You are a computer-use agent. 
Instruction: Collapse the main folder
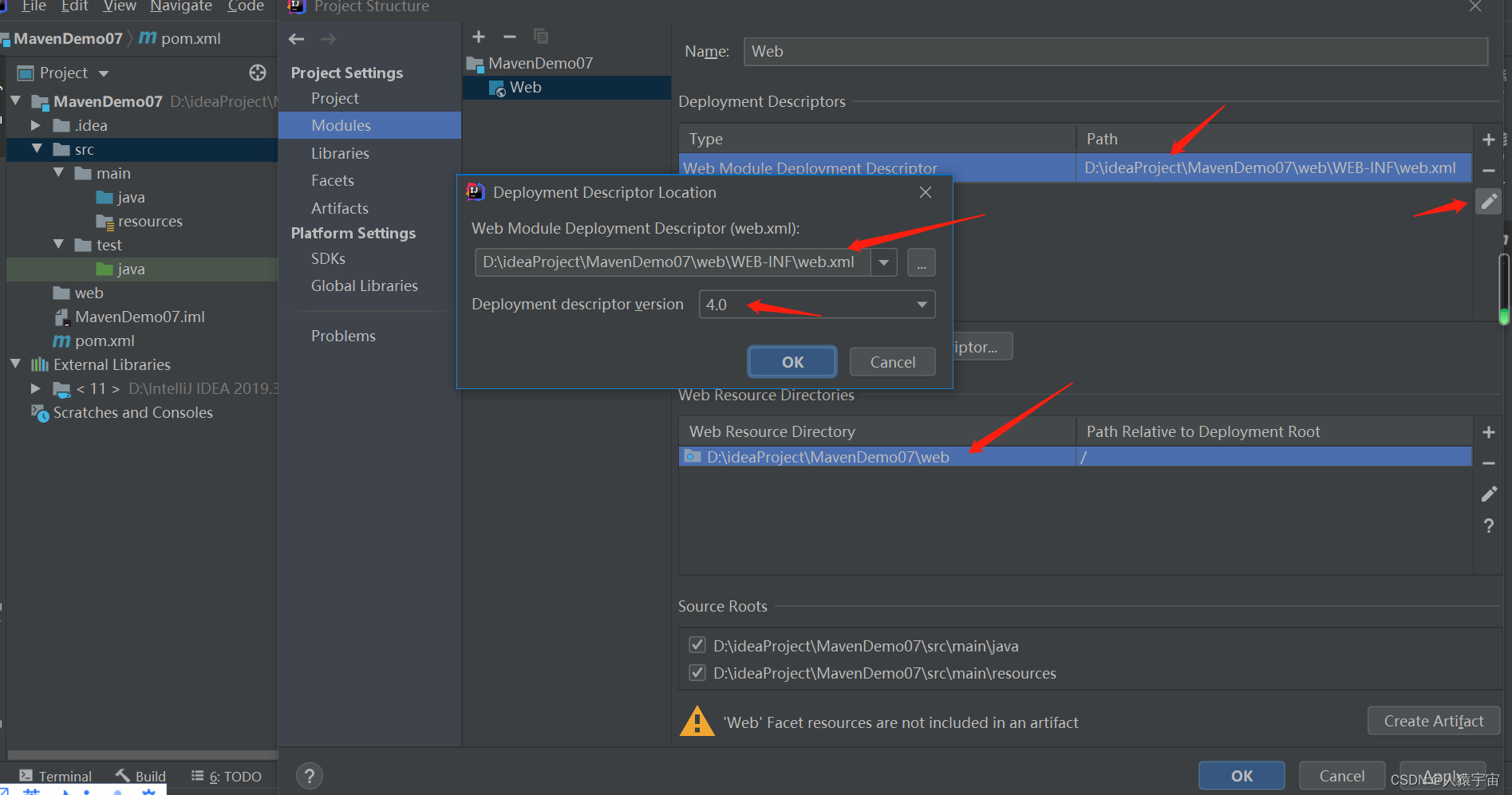pos(58,173)
